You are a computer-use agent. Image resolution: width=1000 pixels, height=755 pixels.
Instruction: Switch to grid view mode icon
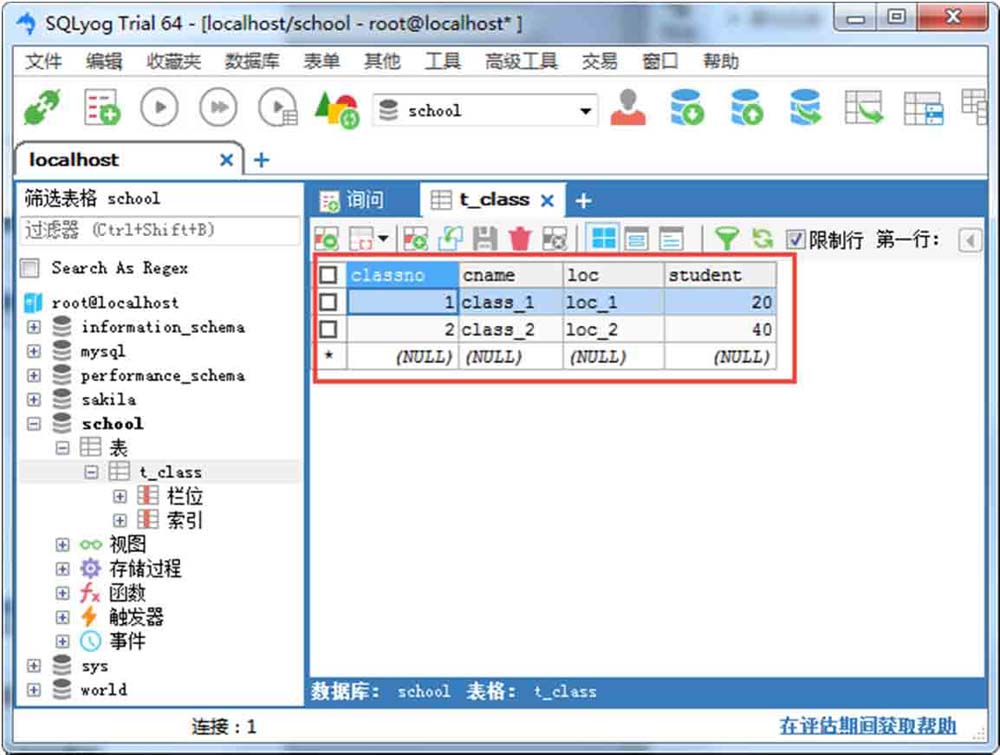click(603, 238)
